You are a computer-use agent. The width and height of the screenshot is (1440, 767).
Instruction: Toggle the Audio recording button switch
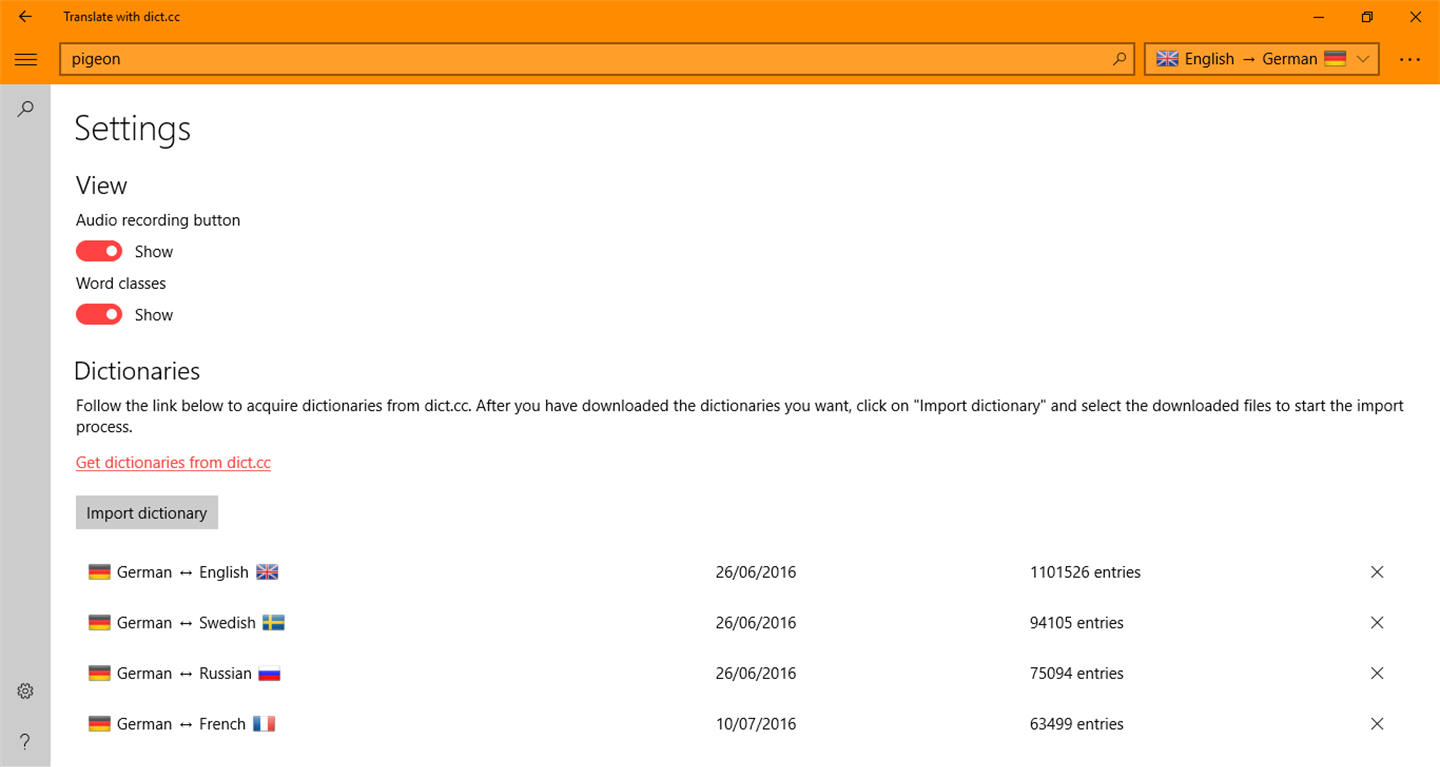click(x=99, y=251)
